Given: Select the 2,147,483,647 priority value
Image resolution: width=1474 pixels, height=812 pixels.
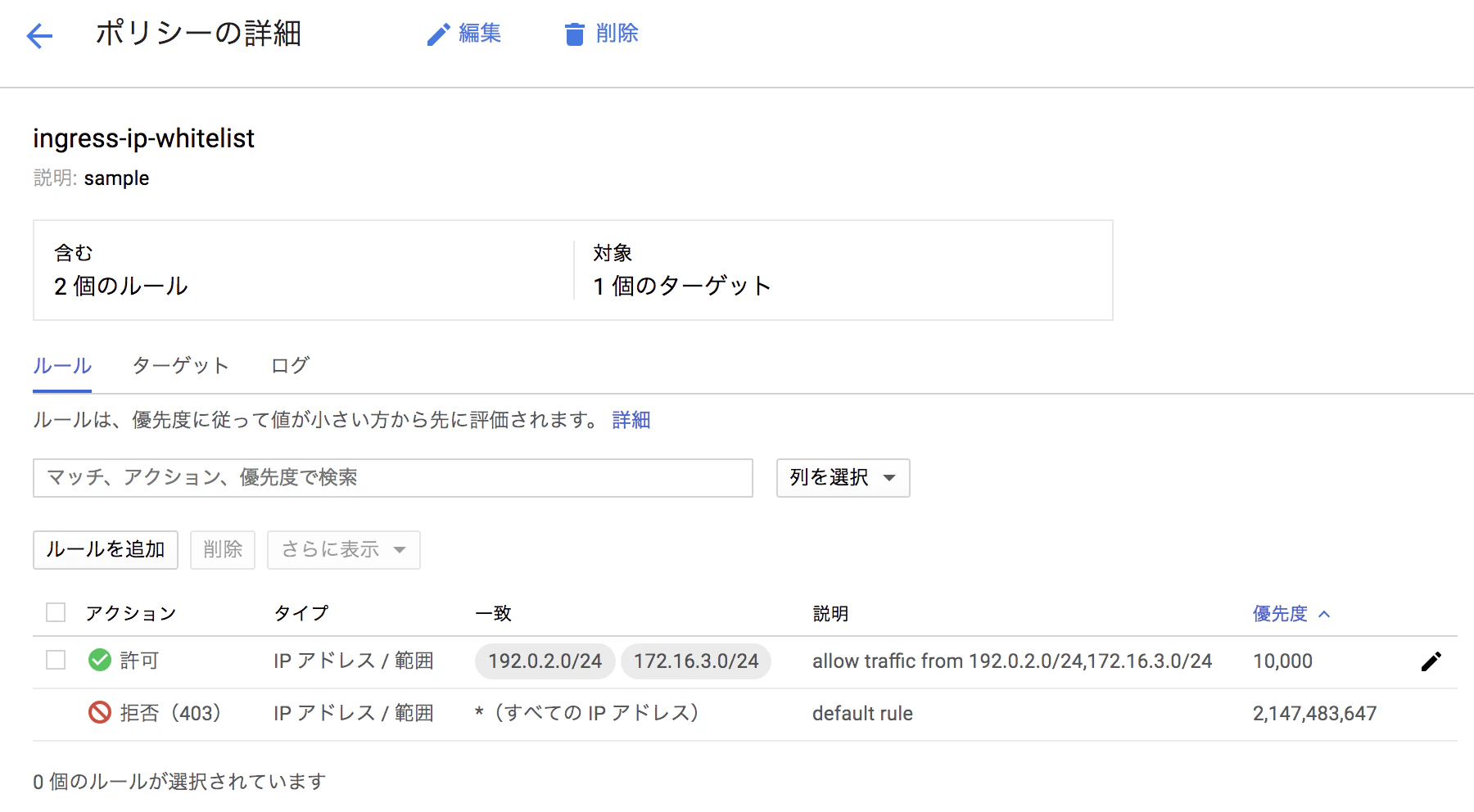Looking at the screenshot, I should click(x=1314, y=714).
